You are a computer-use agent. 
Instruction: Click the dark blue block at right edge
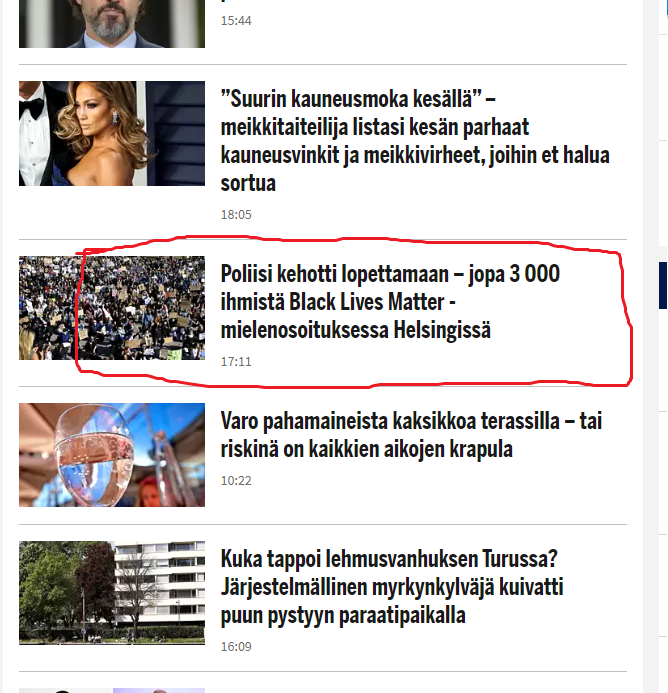coord(663,285)
